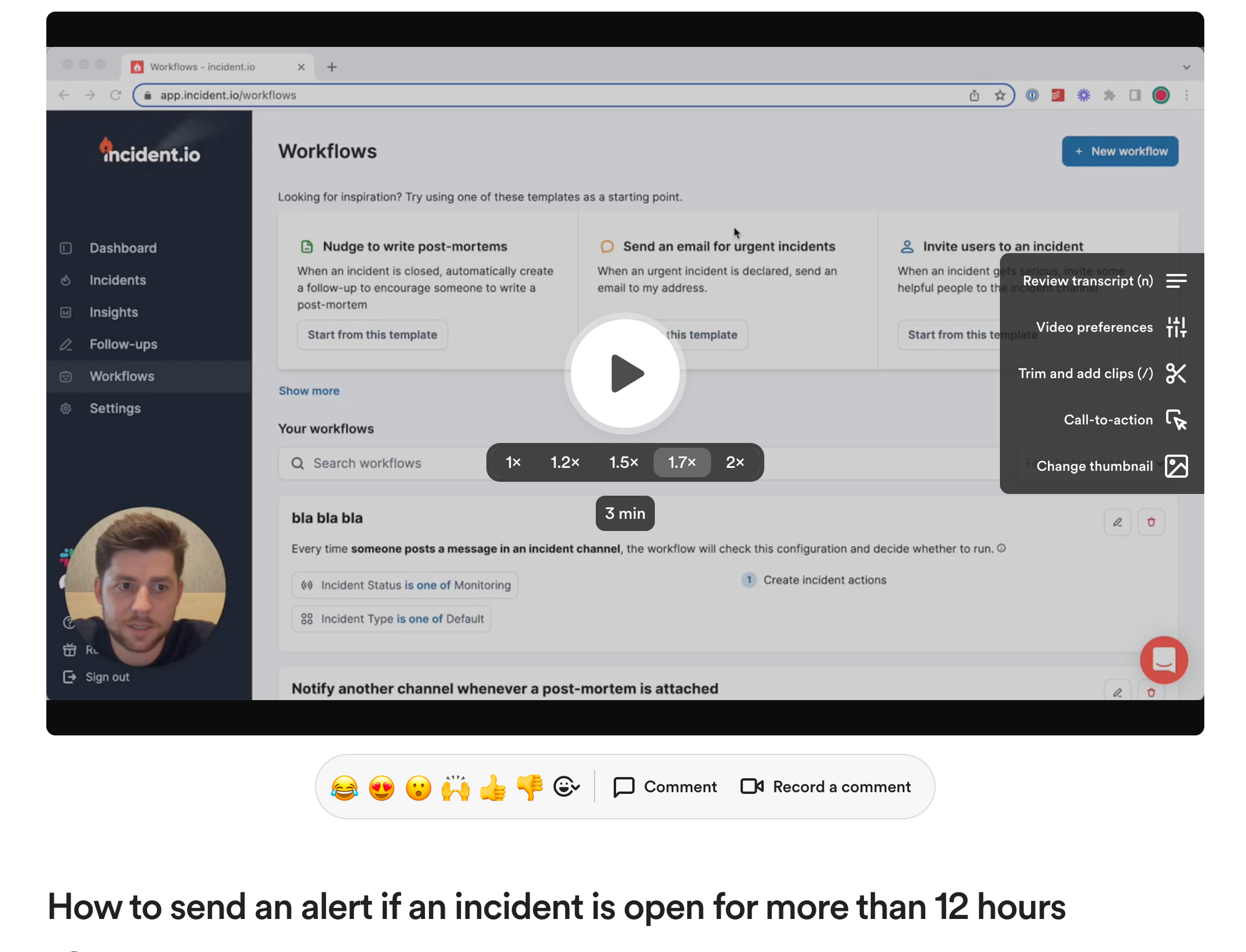1246x952 pixels.
Task: Switch playback speed to 2×
Action: coord(735,462)
